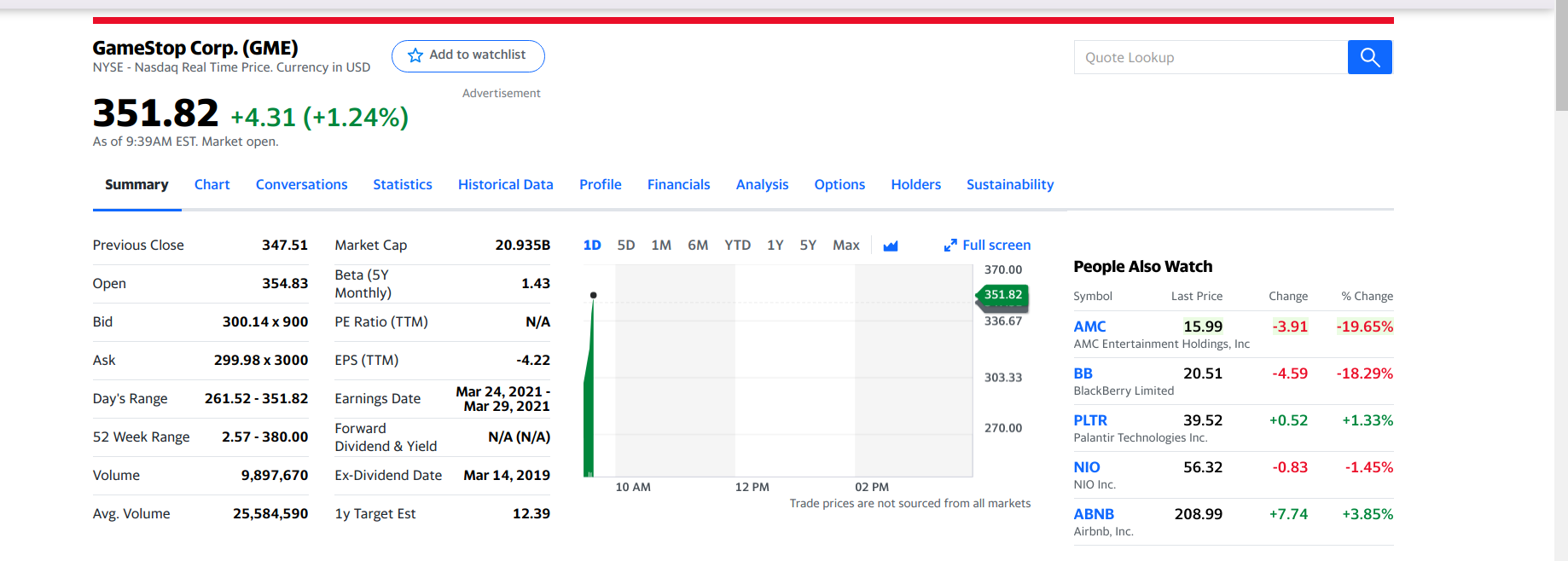Select the 1M chart range
This screenshot has width=1568, height=561.
(x=661, y=246)
